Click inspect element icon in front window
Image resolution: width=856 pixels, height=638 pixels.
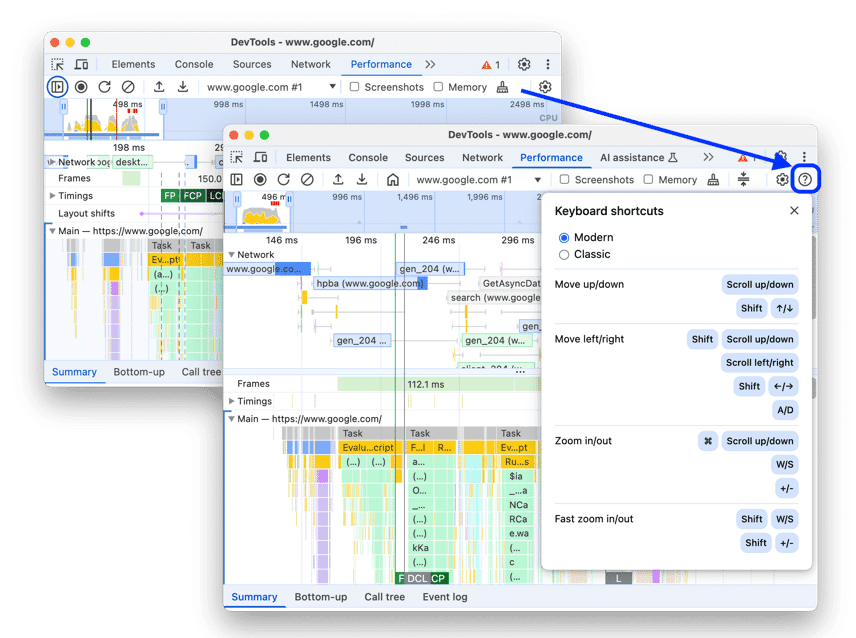tap(236, 157)
